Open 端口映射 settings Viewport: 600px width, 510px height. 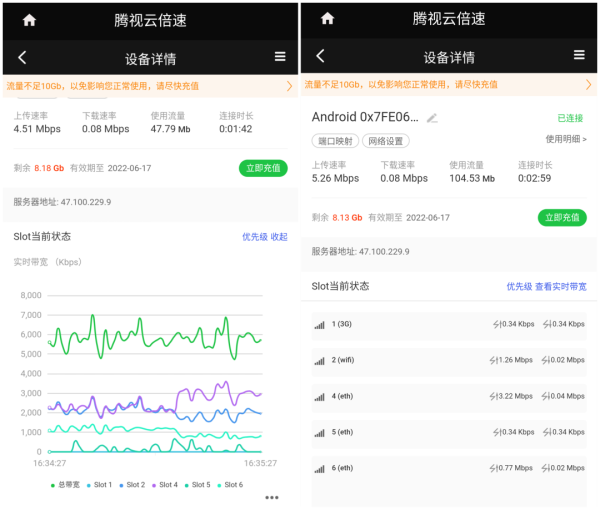[335, 141]
